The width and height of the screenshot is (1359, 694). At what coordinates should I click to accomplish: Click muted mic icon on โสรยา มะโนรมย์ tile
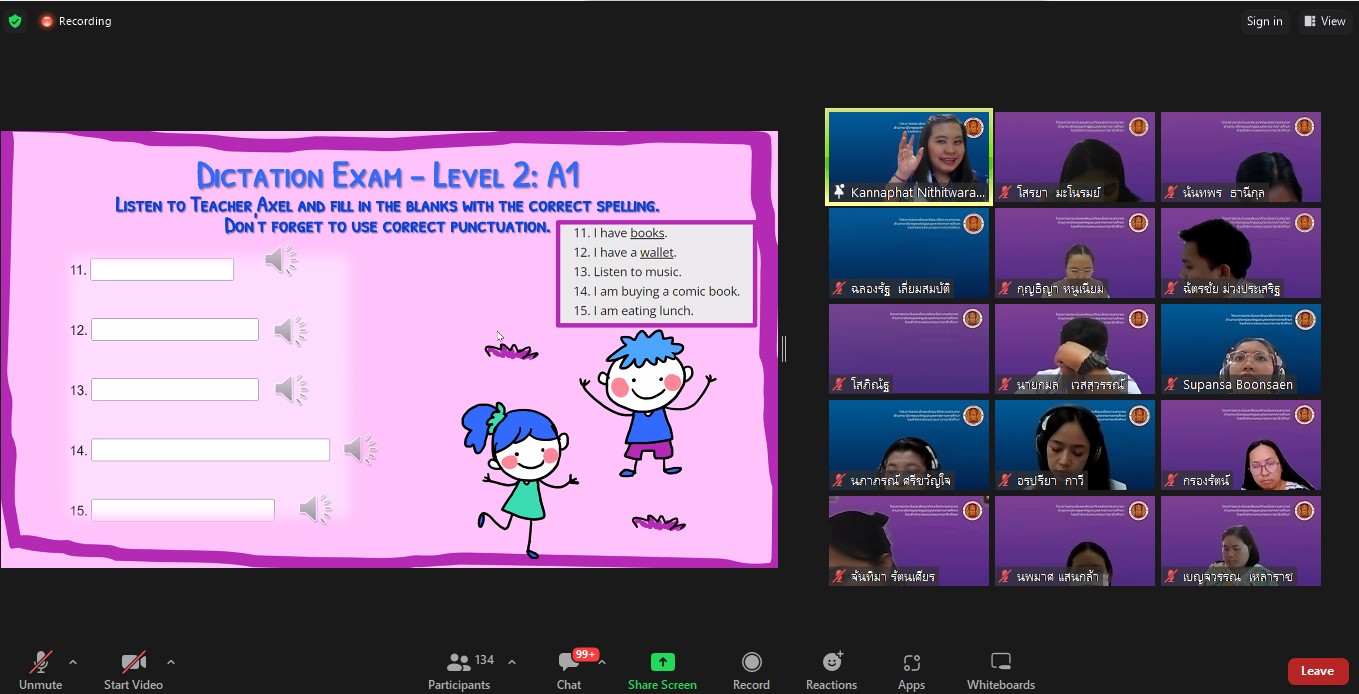(1007, 192)
